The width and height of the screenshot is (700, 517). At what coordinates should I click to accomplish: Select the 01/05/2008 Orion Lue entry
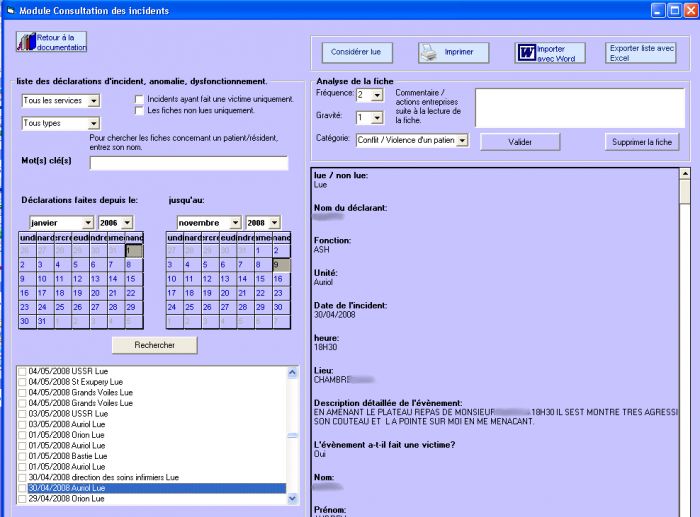coord(66,435)
